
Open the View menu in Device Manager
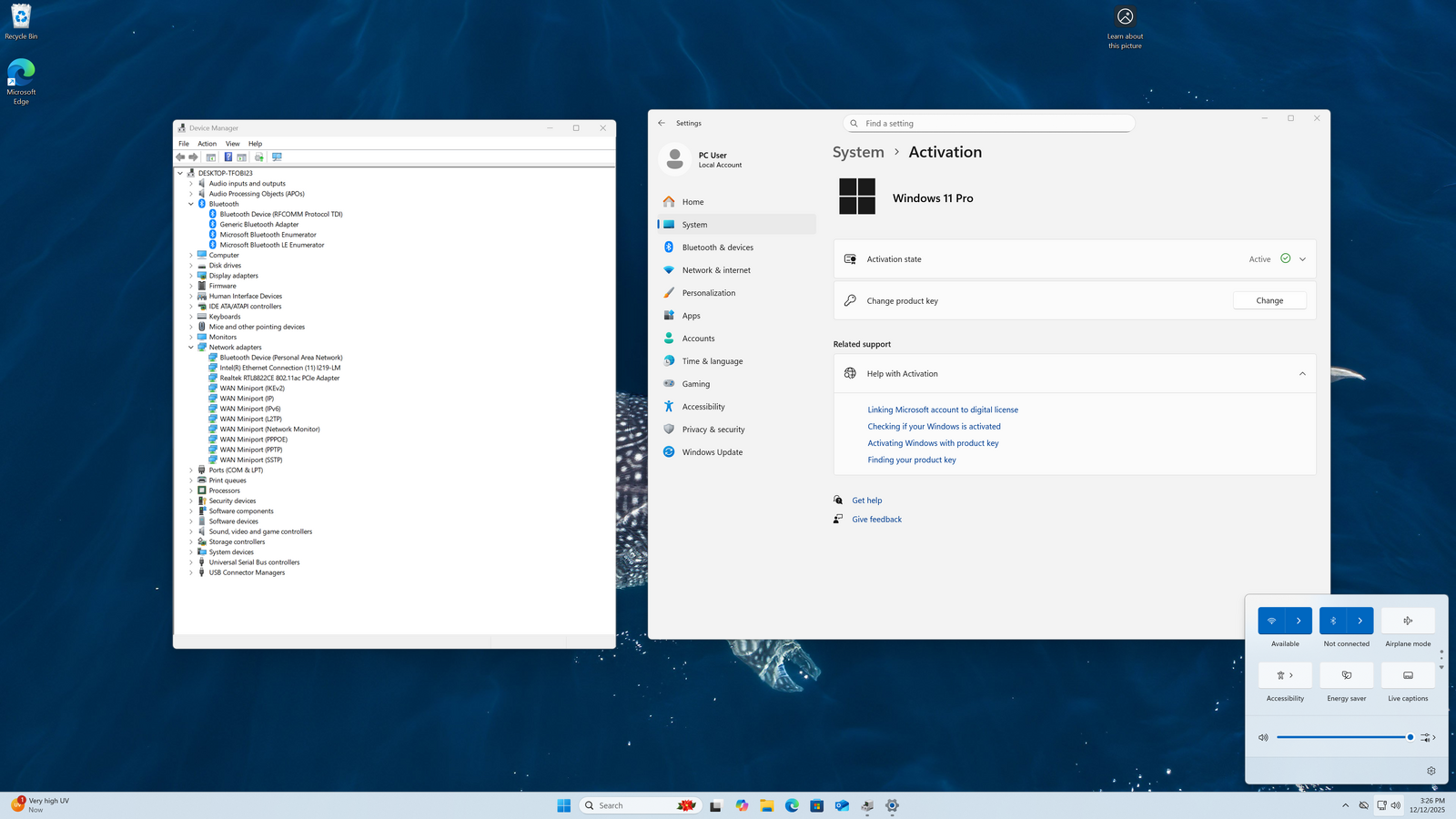pos(232,144)
